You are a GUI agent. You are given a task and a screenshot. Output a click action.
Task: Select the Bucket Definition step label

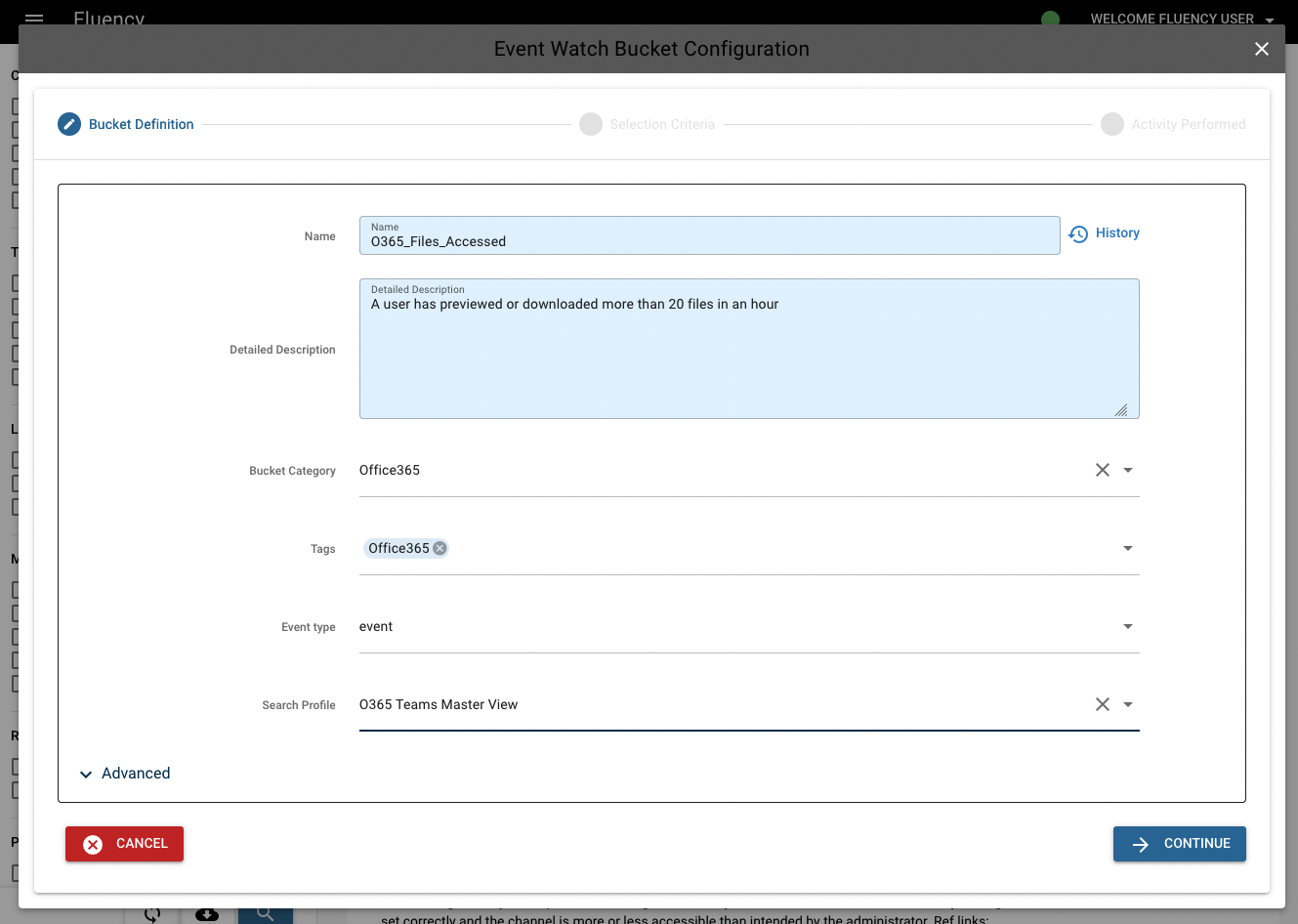(142, 124)
